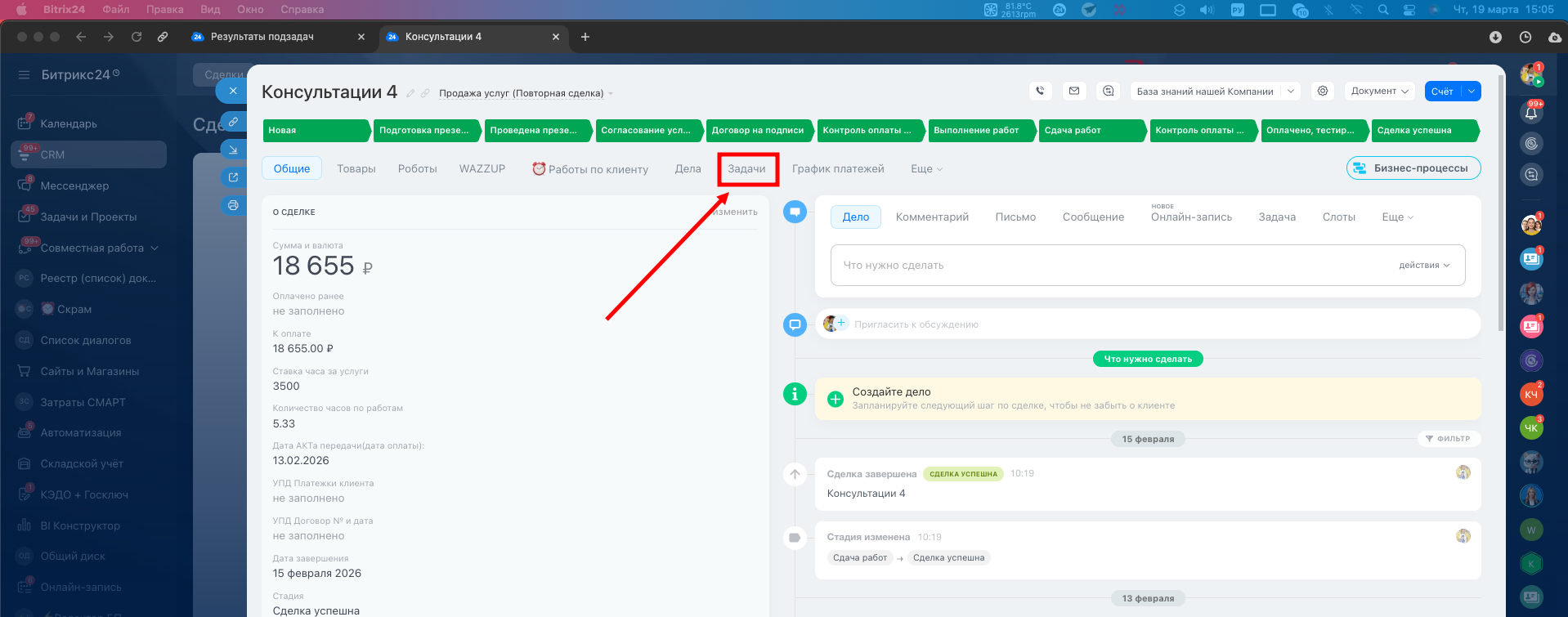Open macOS Control Center icon

tap(1409, 10)
